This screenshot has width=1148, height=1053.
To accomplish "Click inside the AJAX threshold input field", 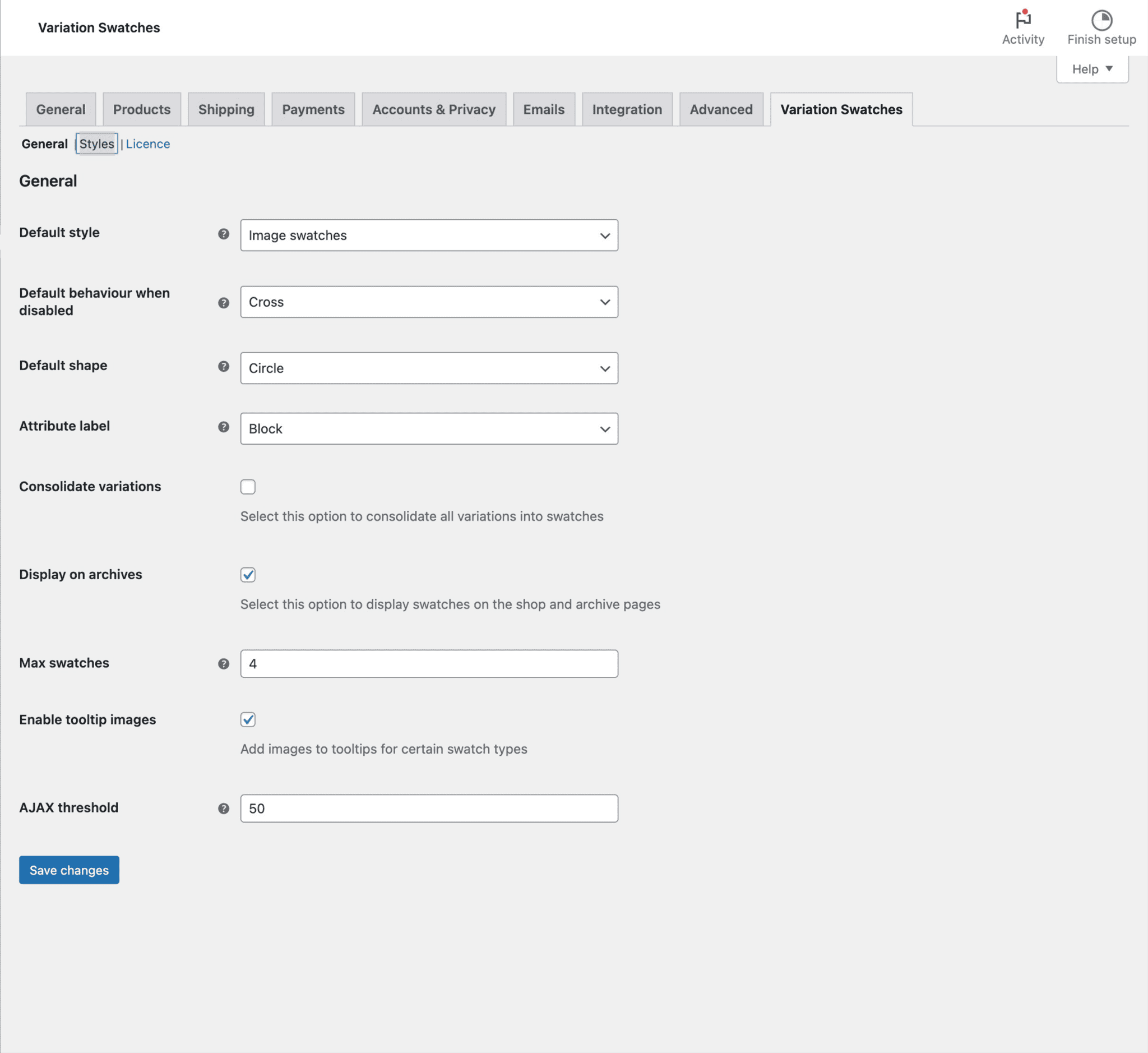I will pyautogui.click(x=429, y=808).
